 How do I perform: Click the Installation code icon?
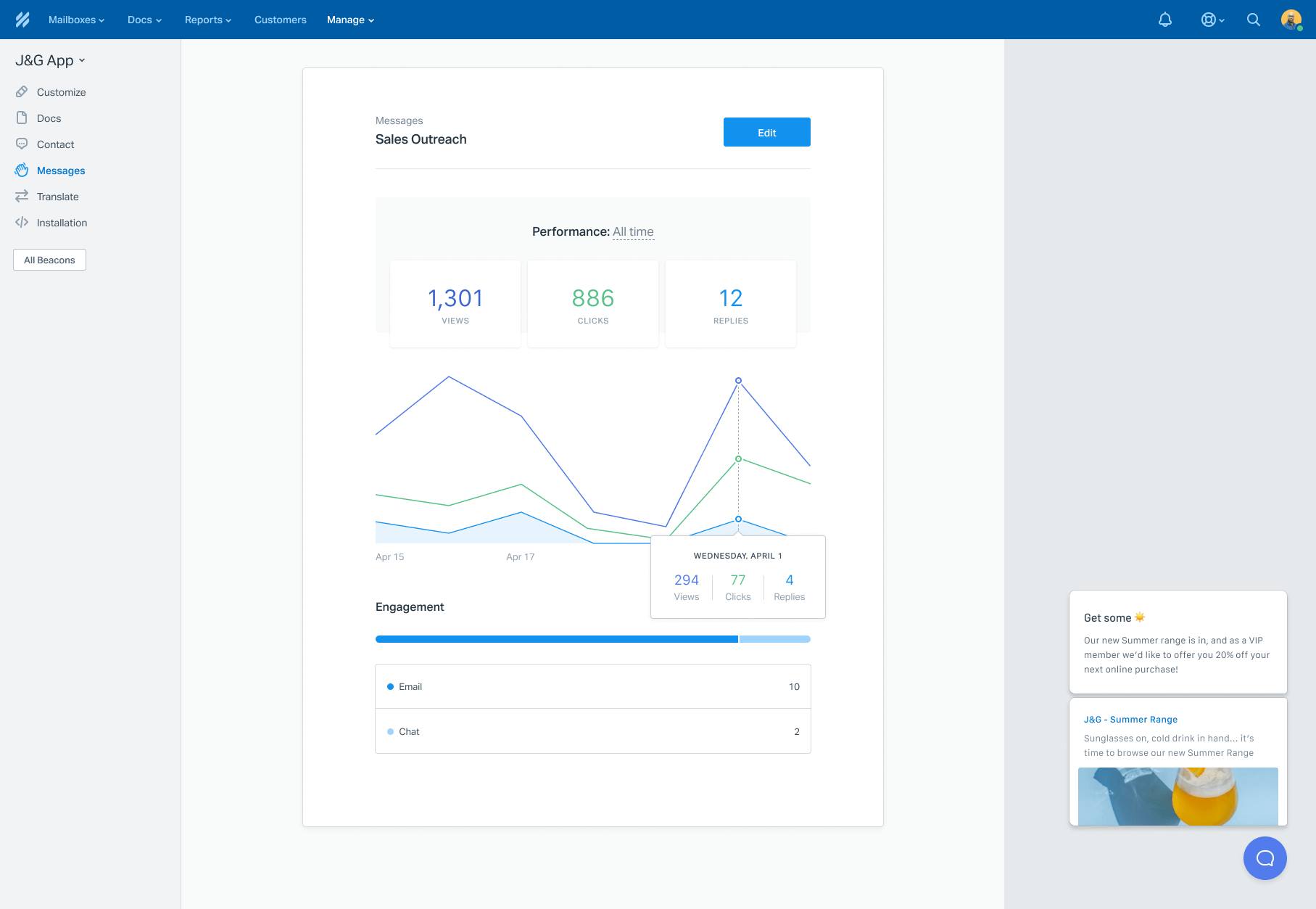[x=22, y=223]
